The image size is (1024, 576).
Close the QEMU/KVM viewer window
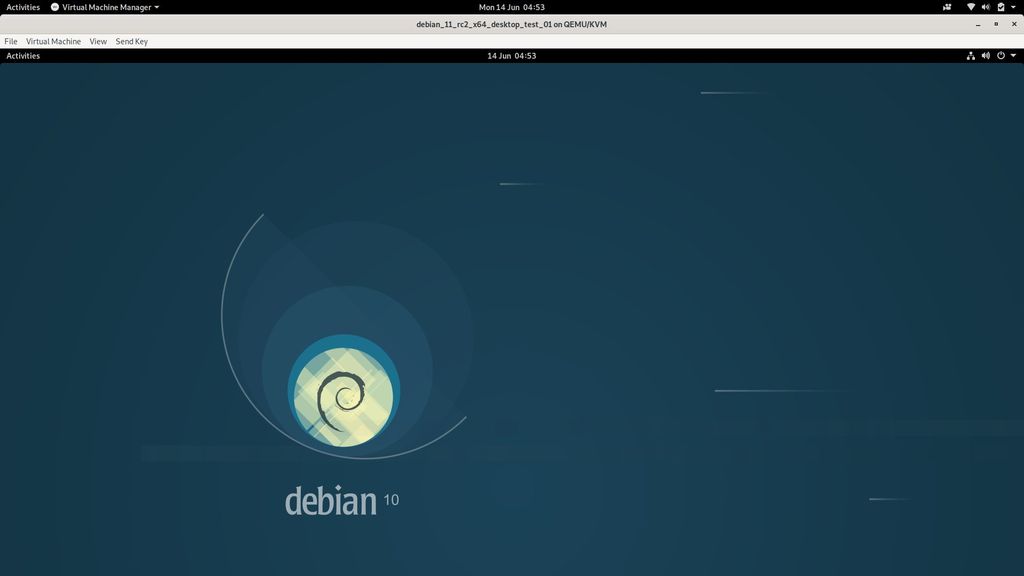click(1014, 24)
